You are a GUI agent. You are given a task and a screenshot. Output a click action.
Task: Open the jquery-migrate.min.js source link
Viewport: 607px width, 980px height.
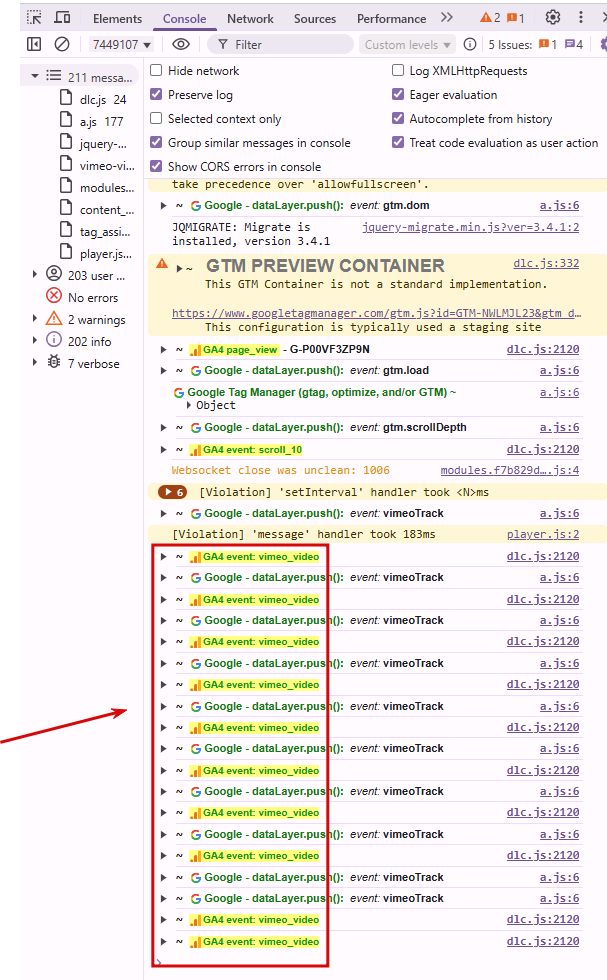coord(470,227)
